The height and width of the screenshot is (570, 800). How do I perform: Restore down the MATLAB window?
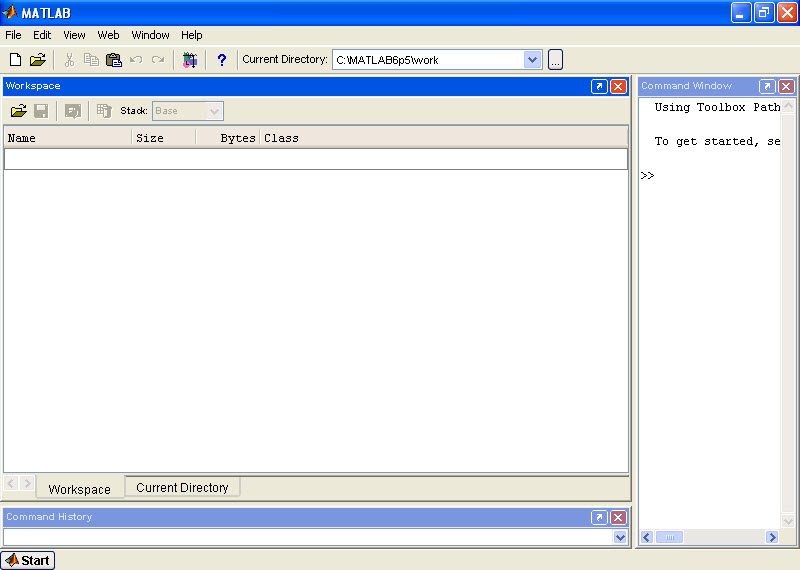(764, 13)
